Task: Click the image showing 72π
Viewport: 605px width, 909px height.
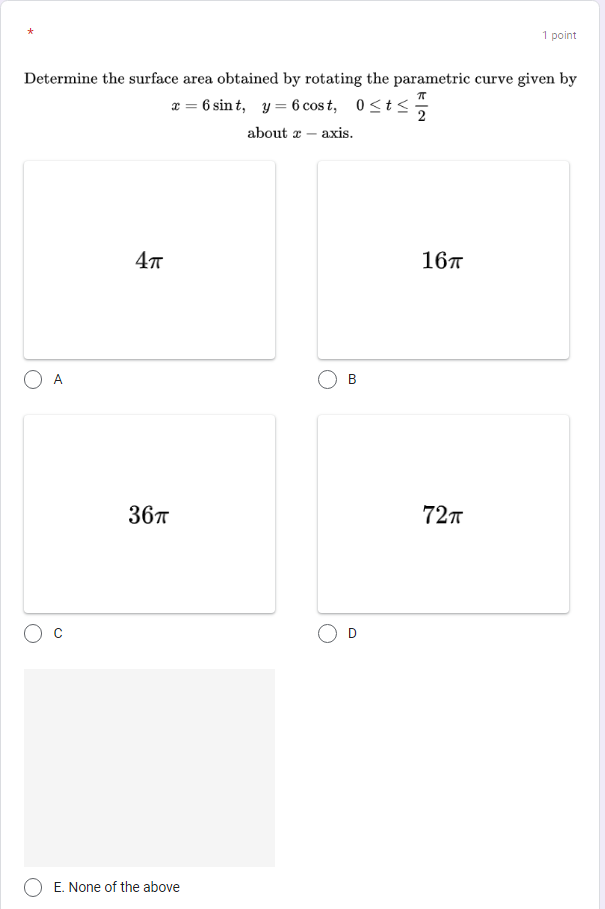Action: tap(442, 513)
